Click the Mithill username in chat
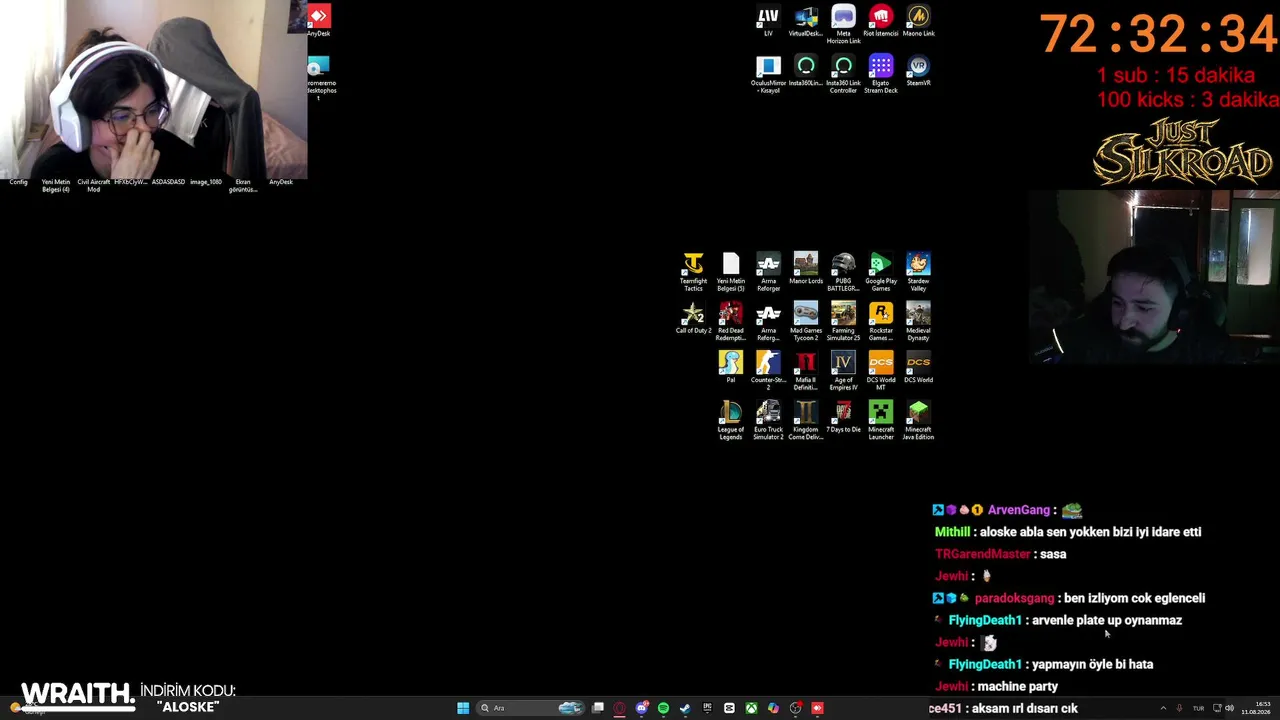 (x=952, y=532)
